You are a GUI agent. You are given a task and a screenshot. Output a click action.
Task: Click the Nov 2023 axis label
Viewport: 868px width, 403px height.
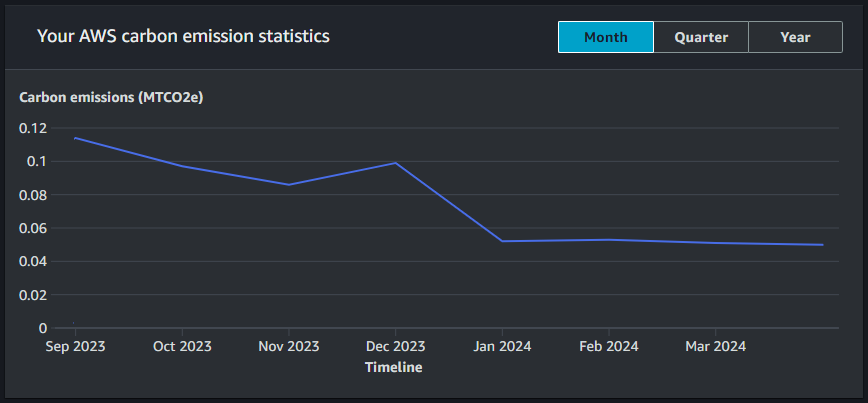click(x=289, y=347)
